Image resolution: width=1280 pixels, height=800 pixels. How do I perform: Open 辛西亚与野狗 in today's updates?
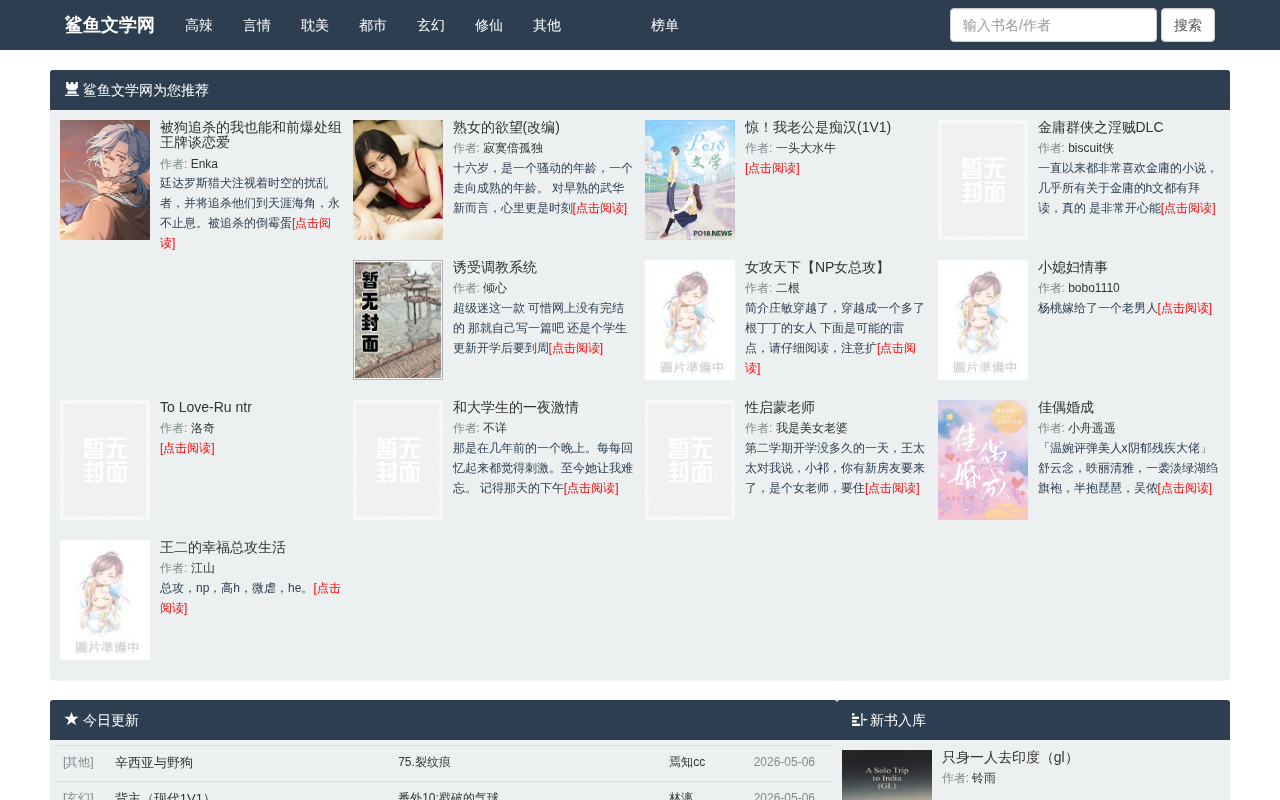pos(154,762)
